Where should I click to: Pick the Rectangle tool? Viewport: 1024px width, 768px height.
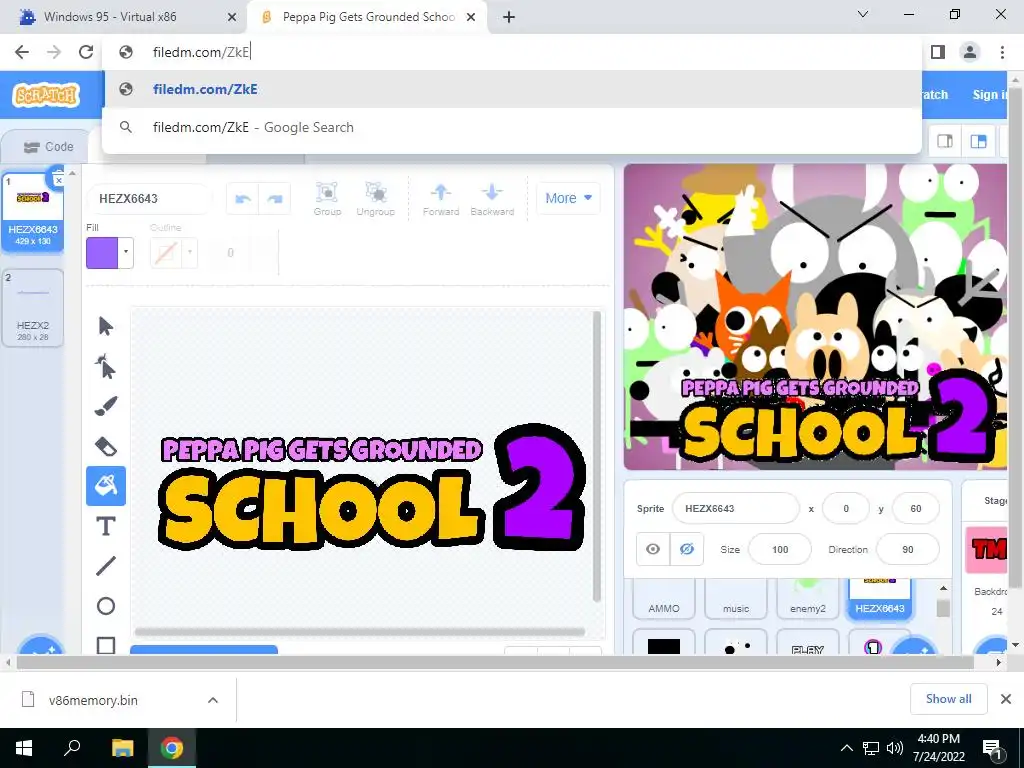106,645
